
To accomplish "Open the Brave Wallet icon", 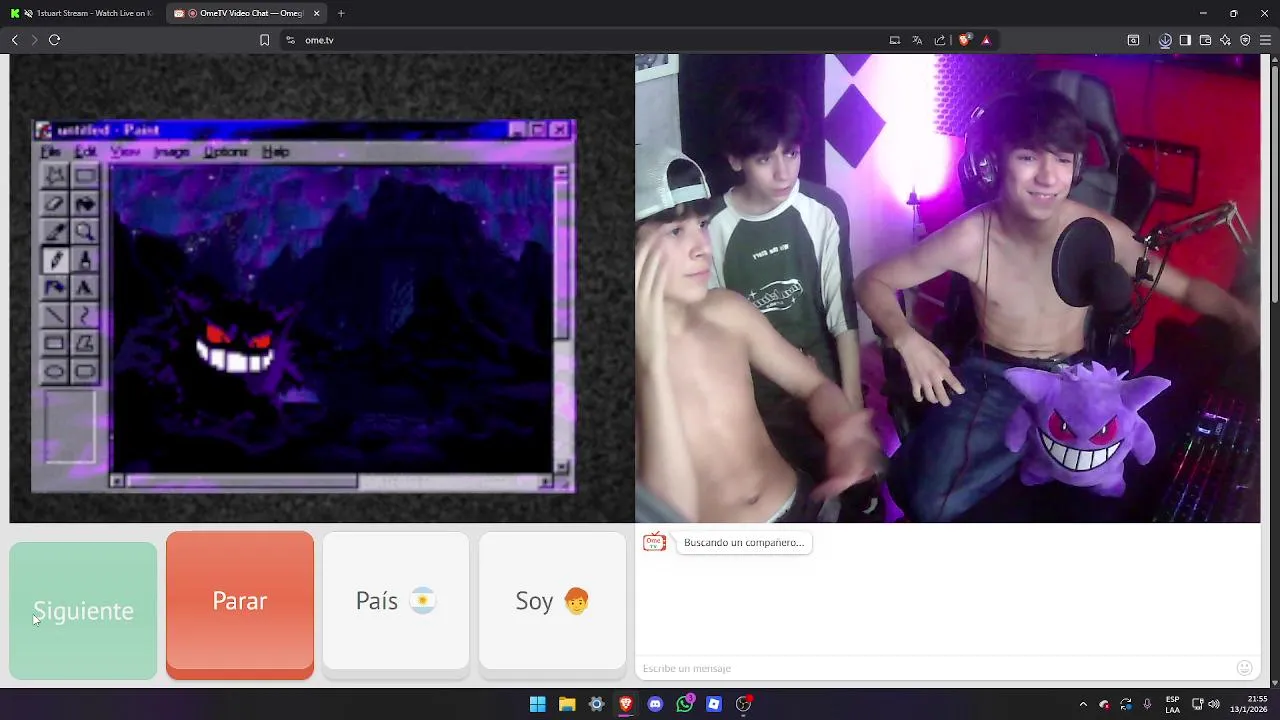I will (x=1205, y=40).
